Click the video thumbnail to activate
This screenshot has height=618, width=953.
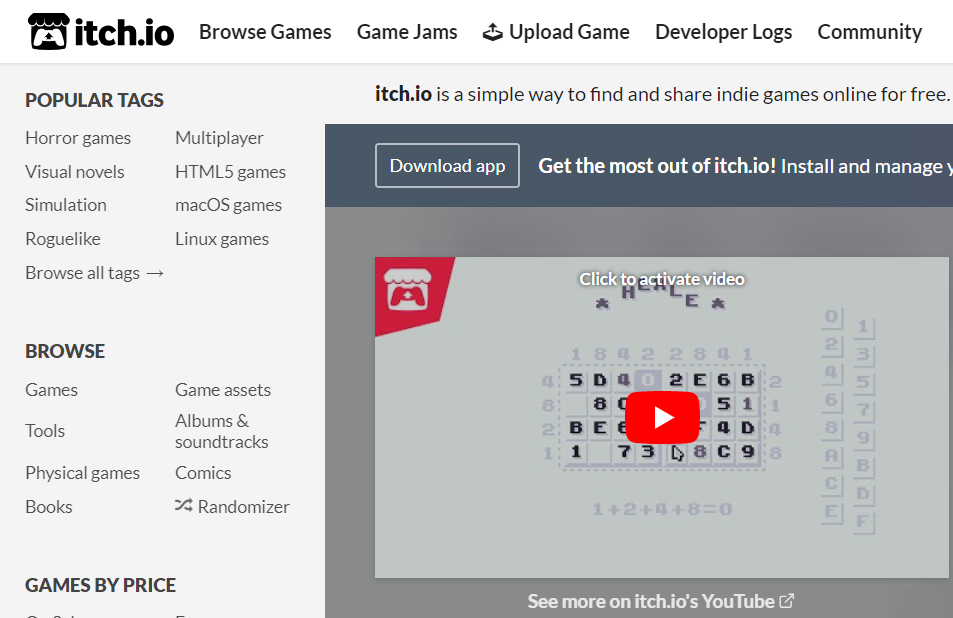coord(662,417)
